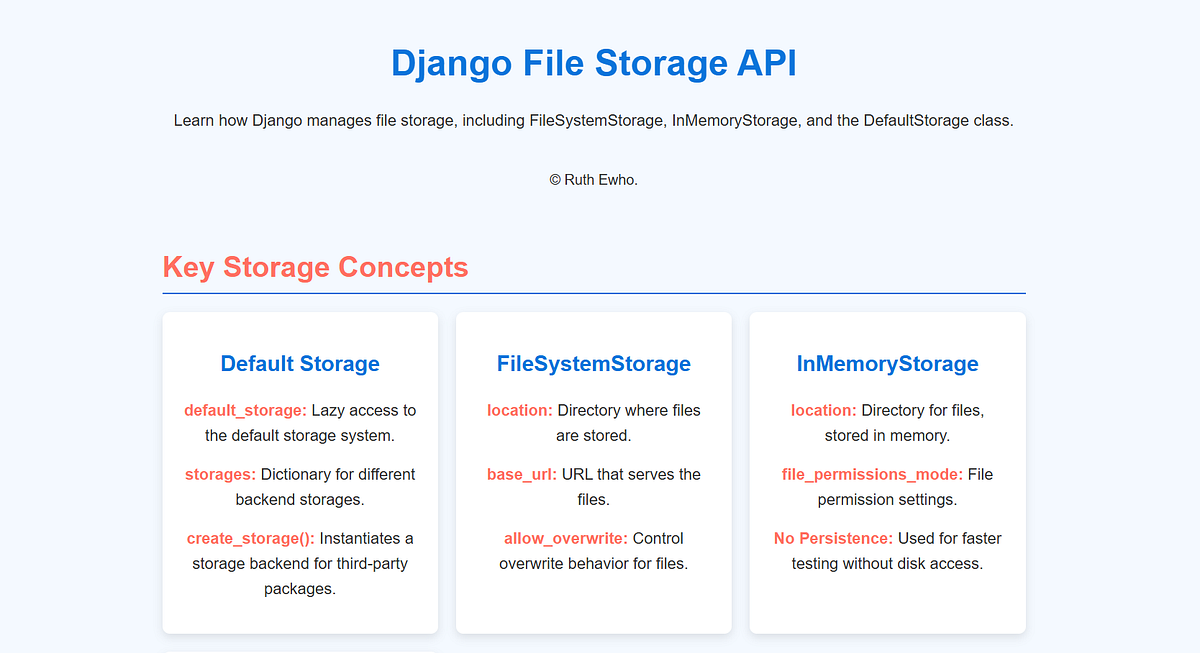This screenshot has height=653, width=1200.
Task: Select the create_storage() term
Action: pos(250,538)
